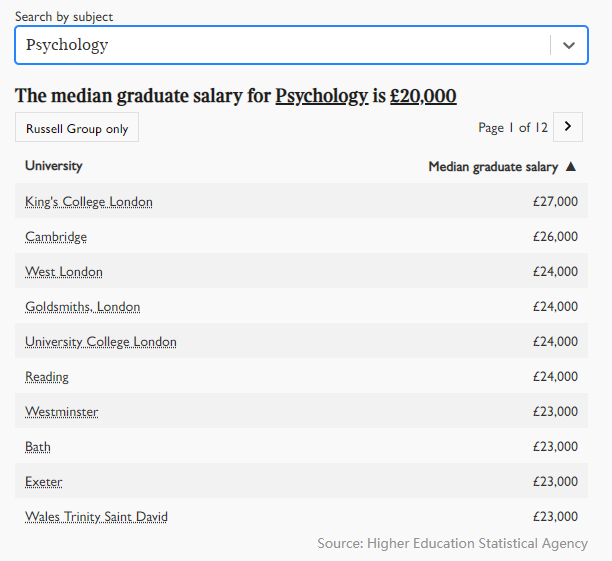Image resolution: width=612 pixels, height=561 pixels.
Task: Sort by Median graduate salary arrow
Action: click(x=571, y=167)
